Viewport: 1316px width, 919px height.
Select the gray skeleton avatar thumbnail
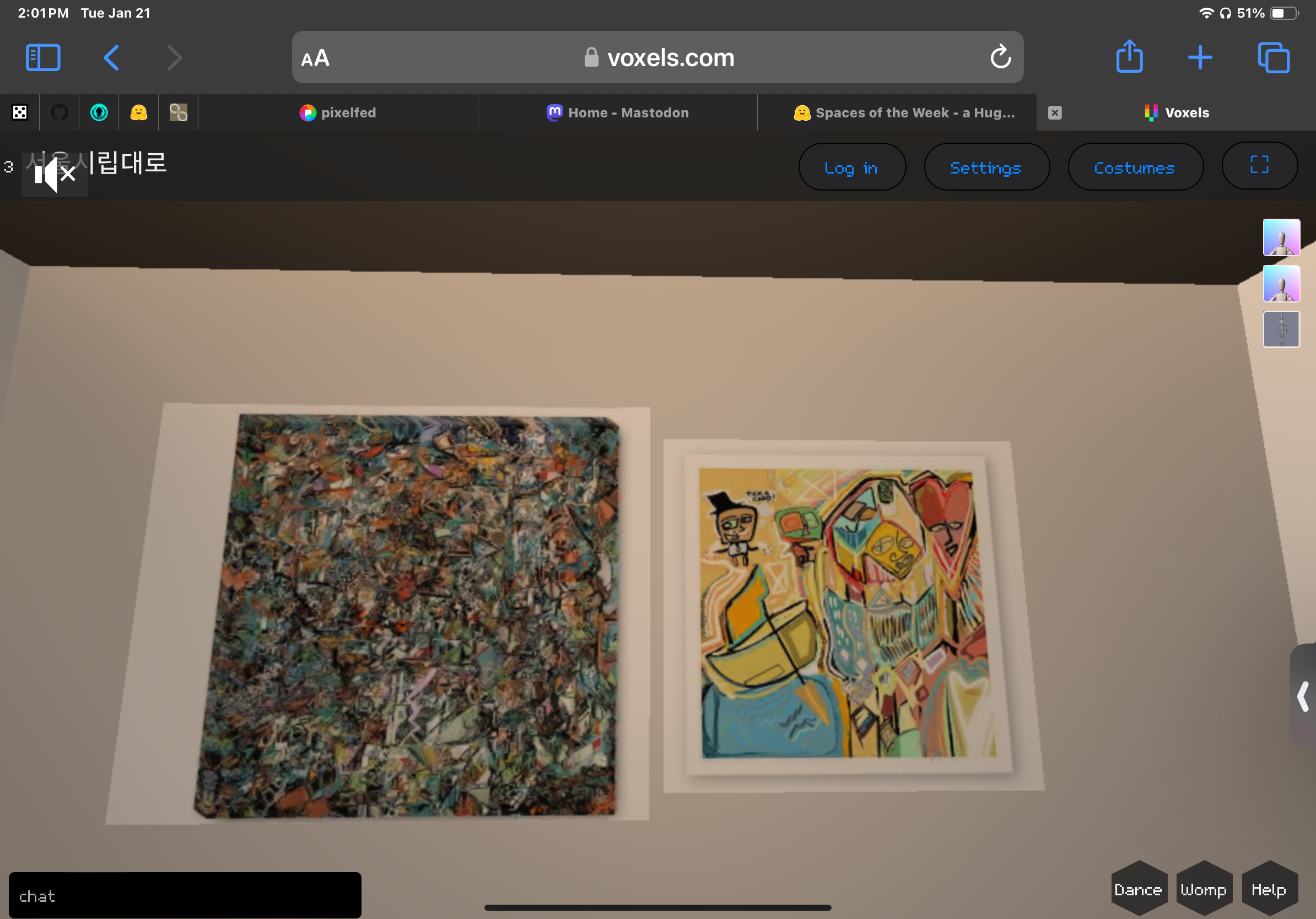(1281, 329)
